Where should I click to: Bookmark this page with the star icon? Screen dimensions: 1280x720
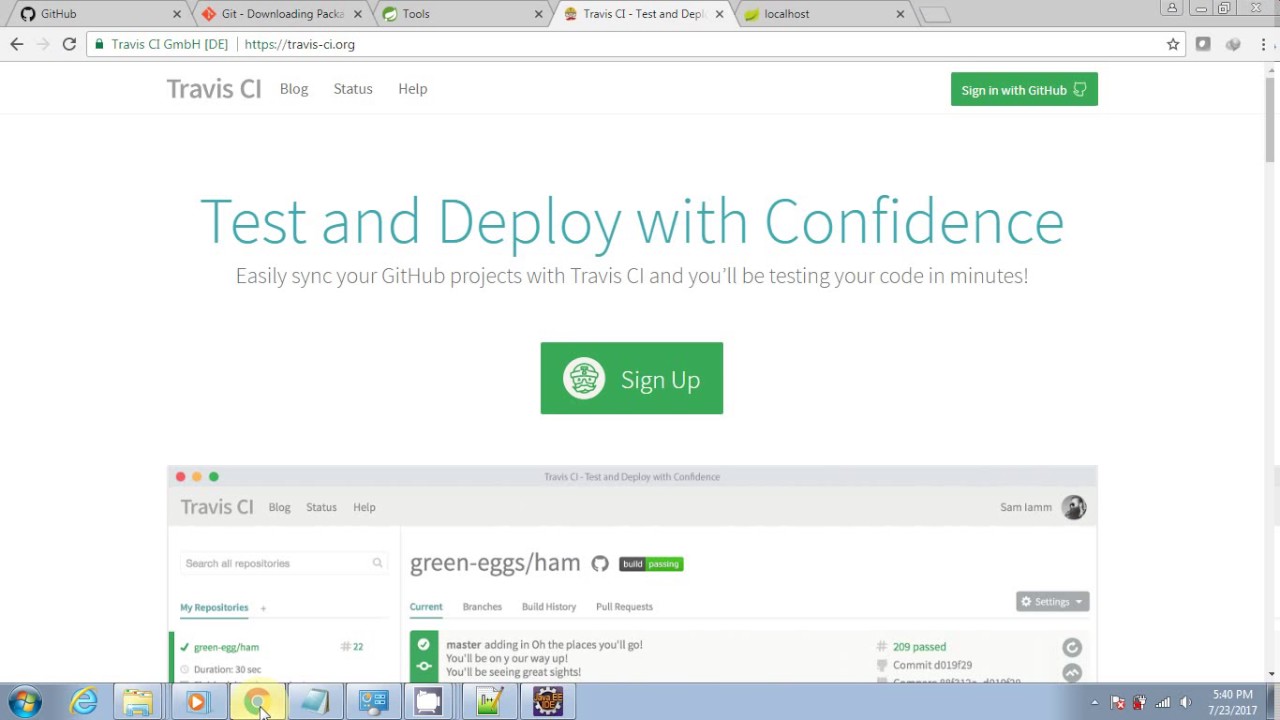tap(1173, 44)
